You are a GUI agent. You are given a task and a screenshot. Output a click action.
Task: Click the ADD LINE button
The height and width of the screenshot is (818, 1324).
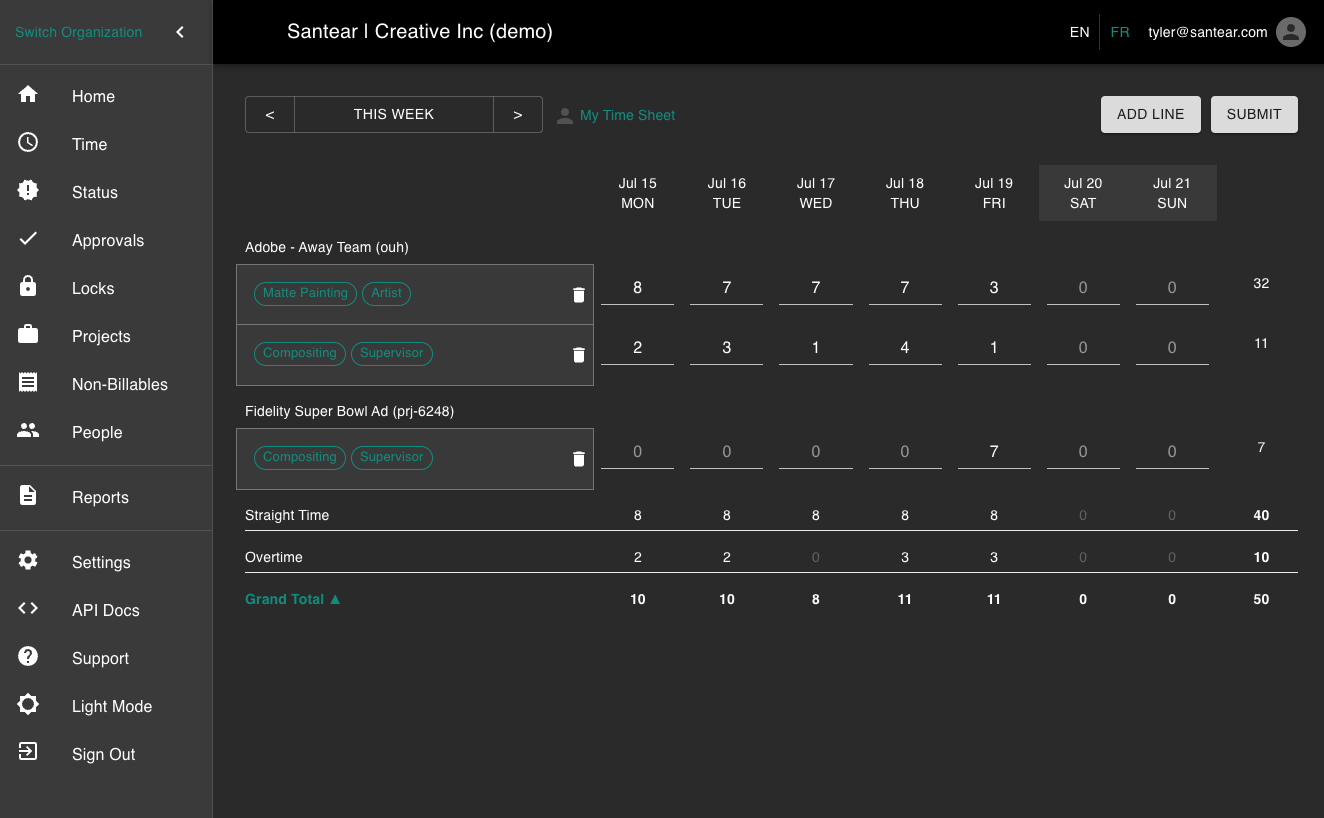click(1150, 114)
